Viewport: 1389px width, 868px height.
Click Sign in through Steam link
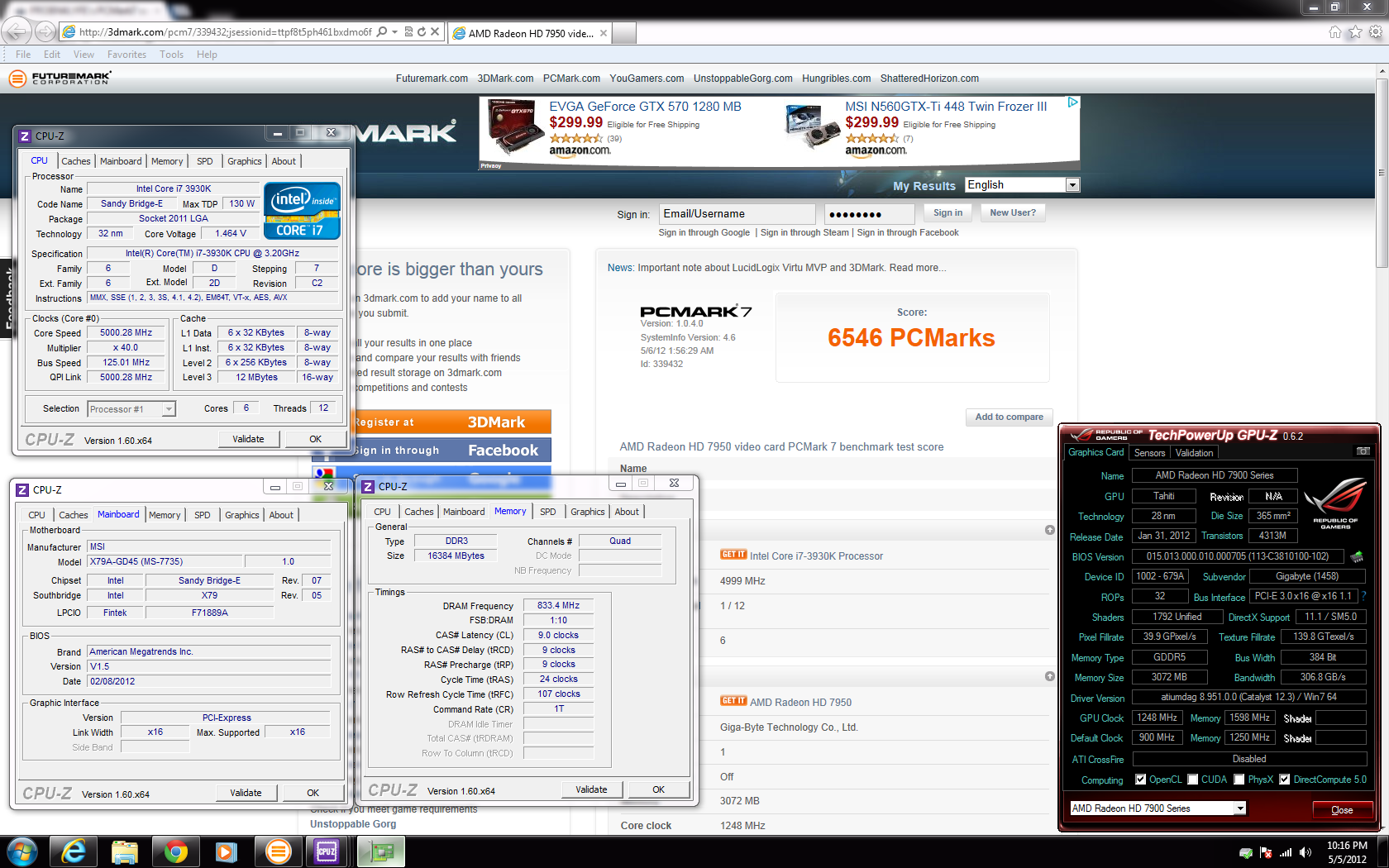[x=804, y=233]
